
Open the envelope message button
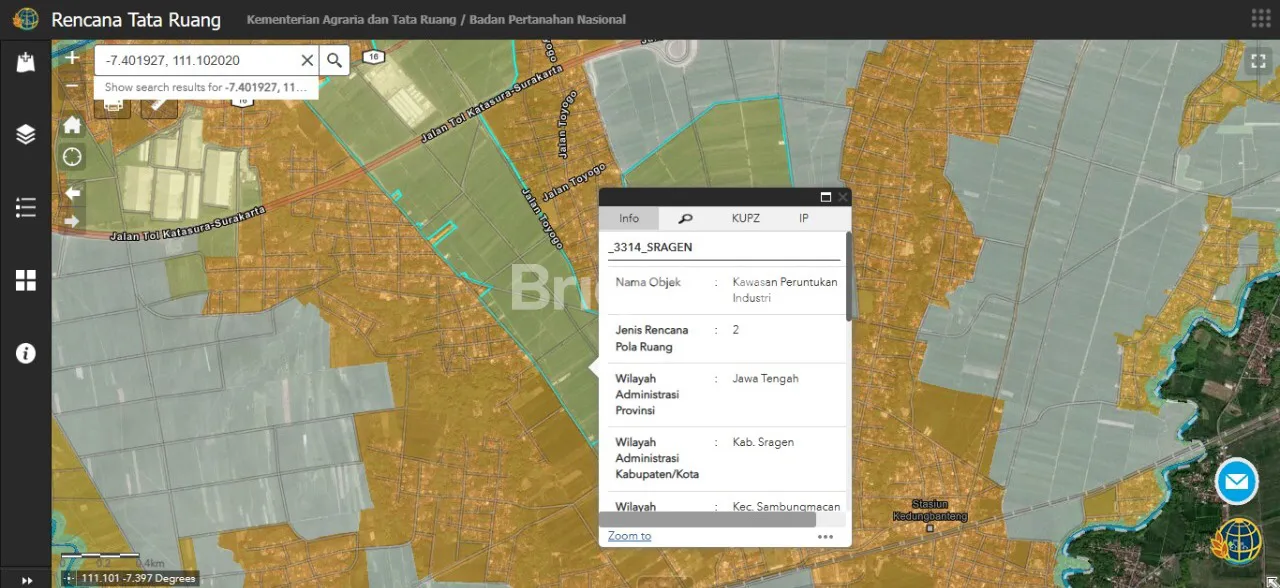tap(1236, 482)
